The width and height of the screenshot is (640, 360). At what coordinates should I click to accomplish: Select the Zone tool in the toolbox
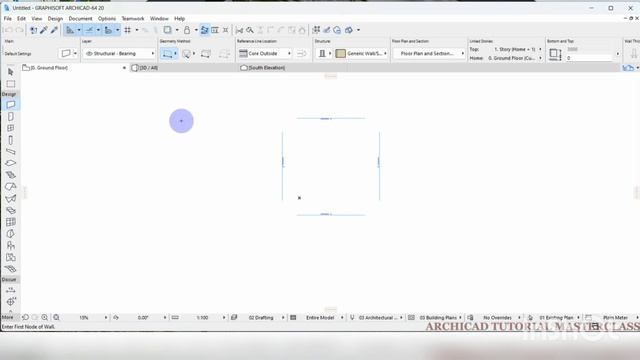[x=11, y=258]
